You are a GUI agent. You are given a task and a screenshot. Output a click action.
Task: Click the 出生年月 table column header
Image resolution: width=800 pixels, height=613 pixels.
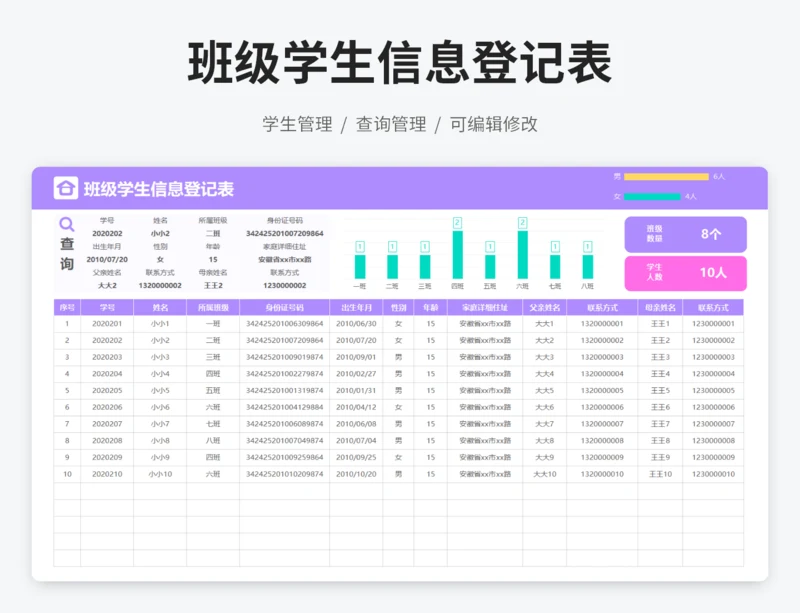(356, 308)
